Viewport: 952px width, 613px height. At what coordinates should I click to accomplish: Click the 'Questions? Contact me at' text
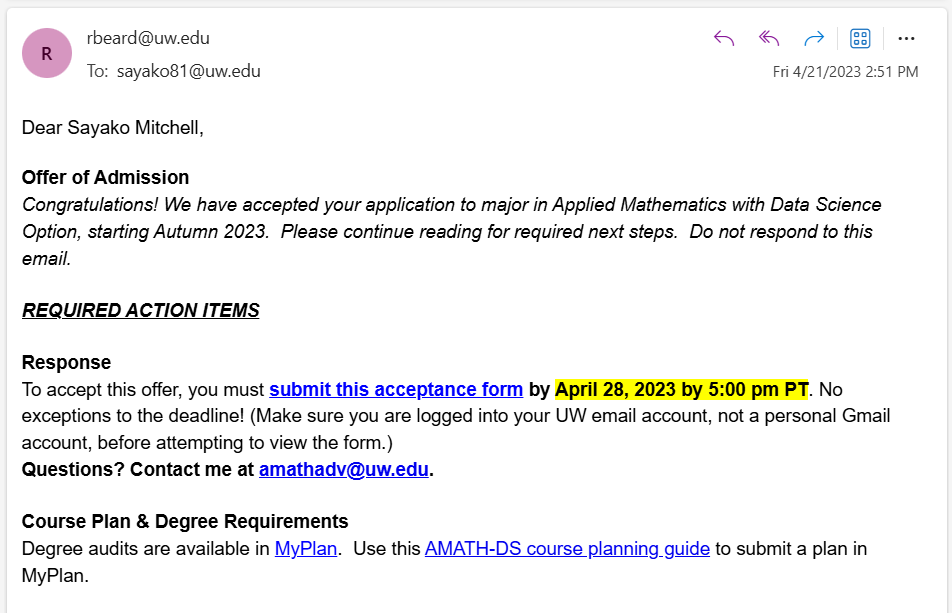pyautogui.click(x=138, y=470)
